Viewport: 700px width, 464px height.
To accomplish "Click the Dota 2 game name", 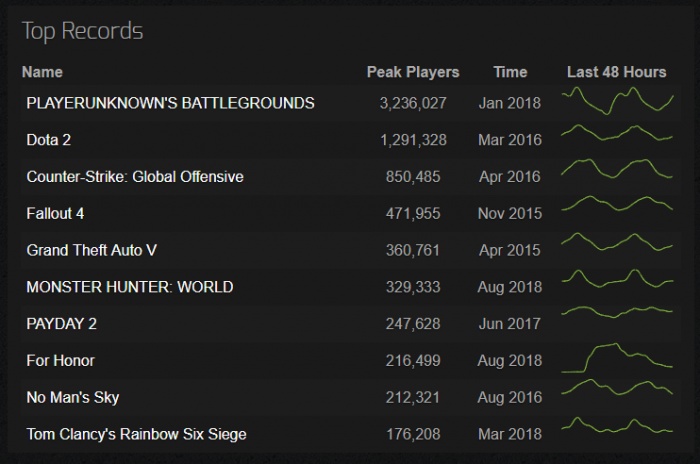I will tap(48, 140).
